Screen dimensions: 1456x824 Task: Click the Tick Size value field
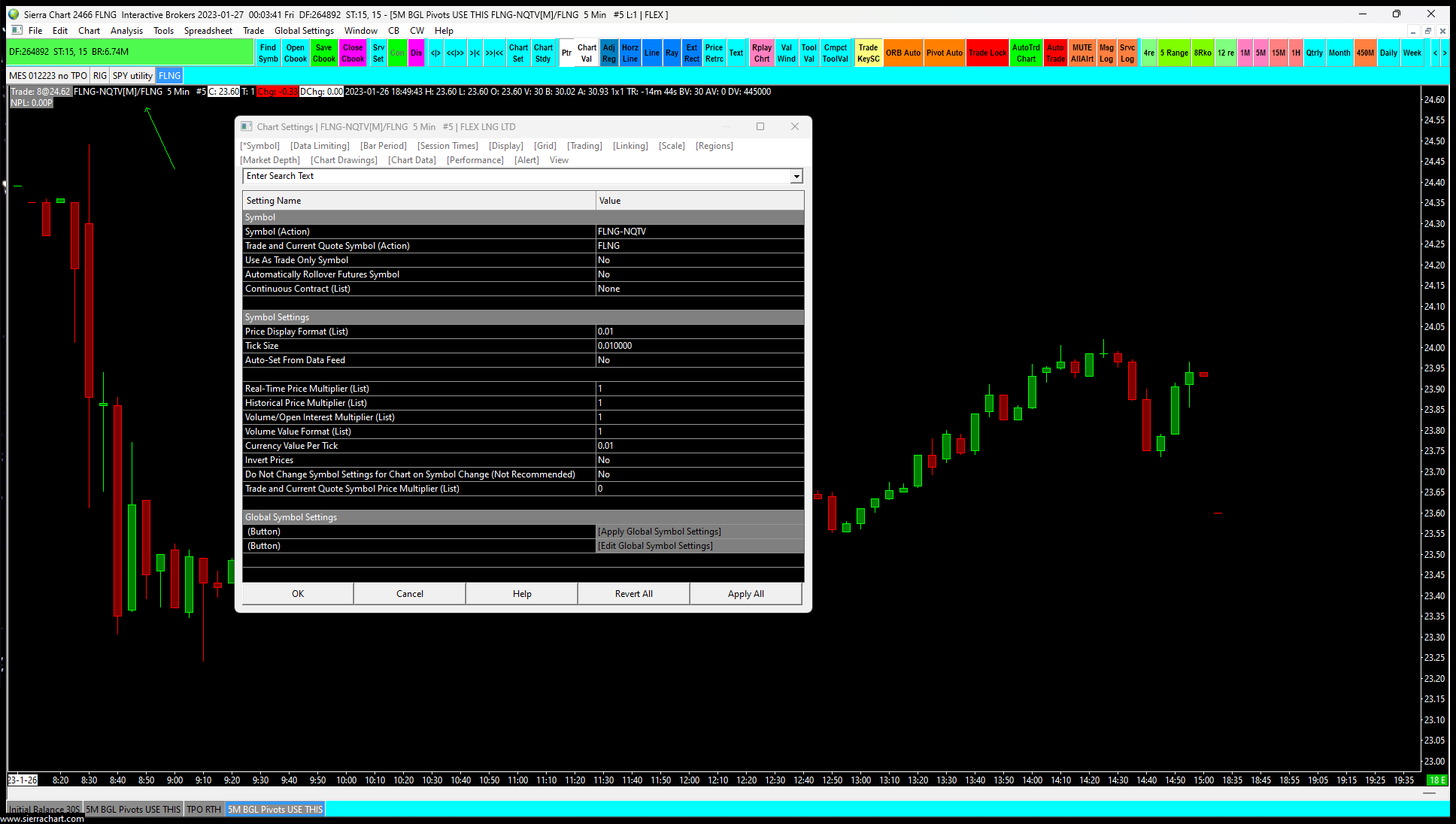tap(699, 346)
